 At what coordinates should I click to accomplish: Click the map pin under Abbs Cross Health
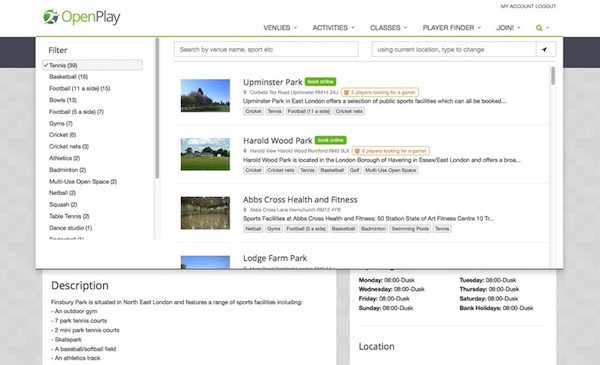pyautogui.click(x=245, y=210)
